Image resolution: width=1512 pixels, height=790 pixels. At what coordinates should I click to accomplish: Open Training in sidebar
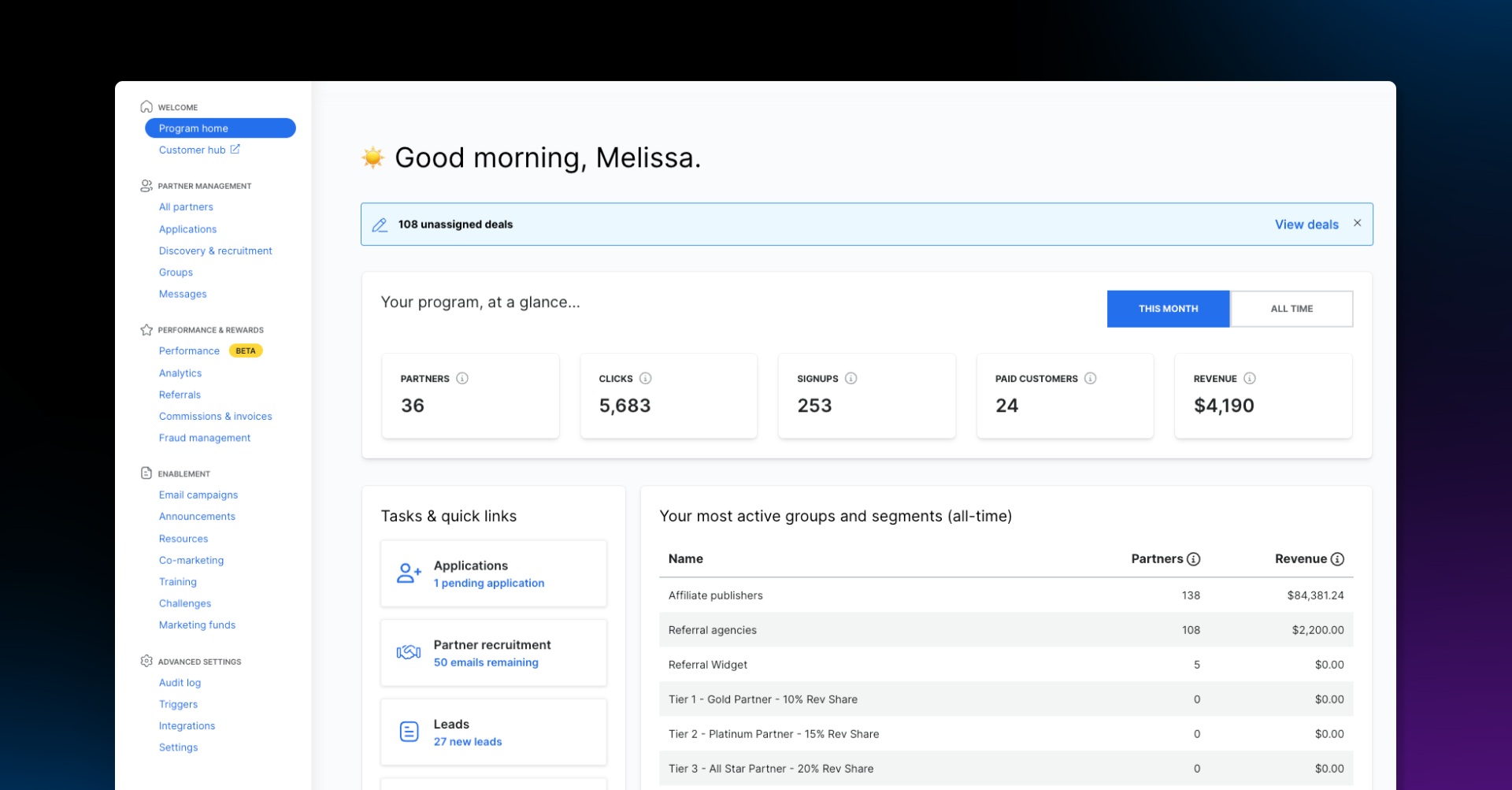(x=178, y=582)
